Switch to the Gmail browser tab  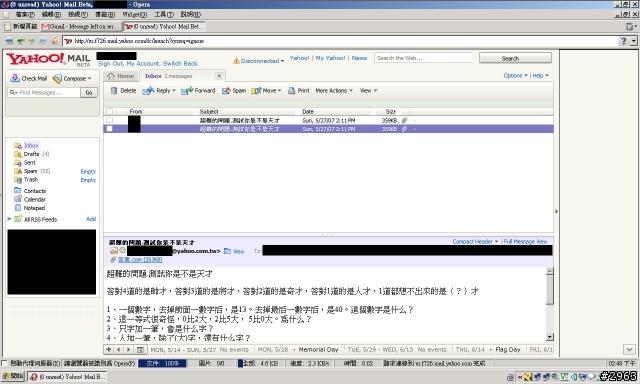(80, 27)
